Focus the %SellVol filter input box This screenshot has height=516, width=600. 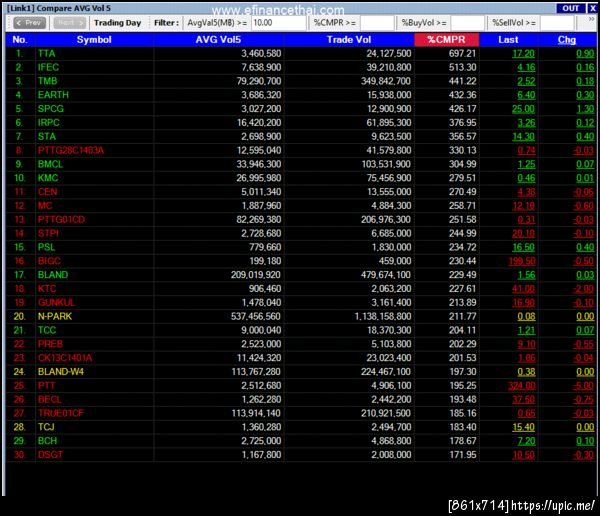[x=557, y=23]
